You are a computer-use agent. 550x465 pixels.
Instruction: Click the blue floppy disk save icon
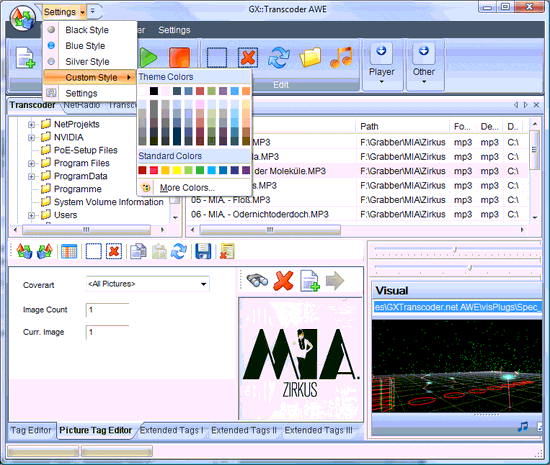click(203, 251)
